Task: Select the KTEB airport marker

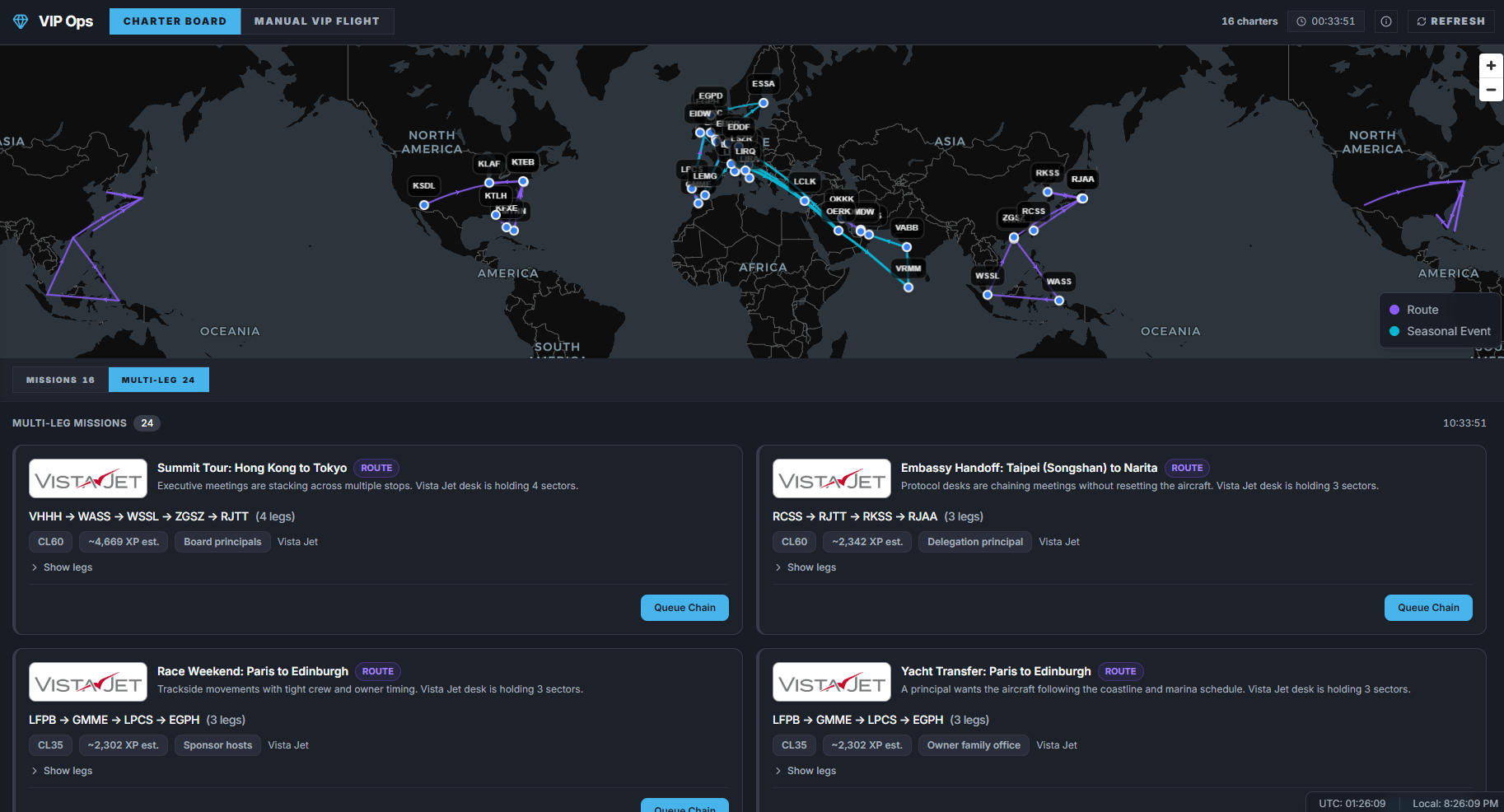Action: [x=523, y=162]
